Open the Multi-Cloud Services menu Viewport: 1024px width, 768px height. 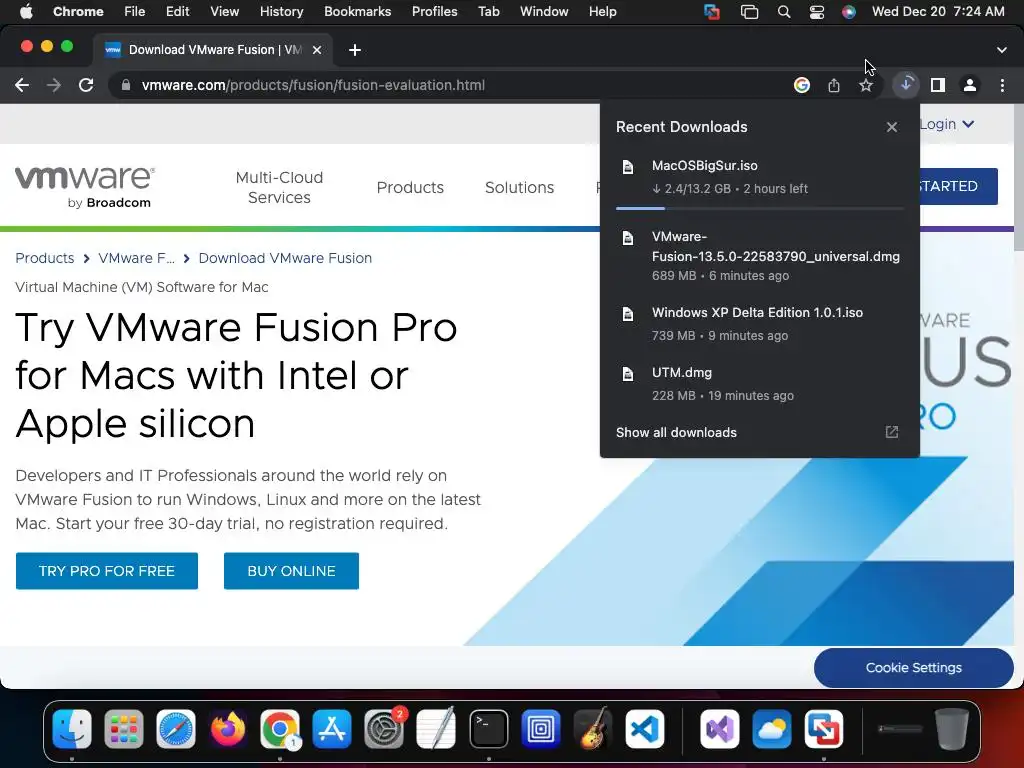[x=279, y=187]
